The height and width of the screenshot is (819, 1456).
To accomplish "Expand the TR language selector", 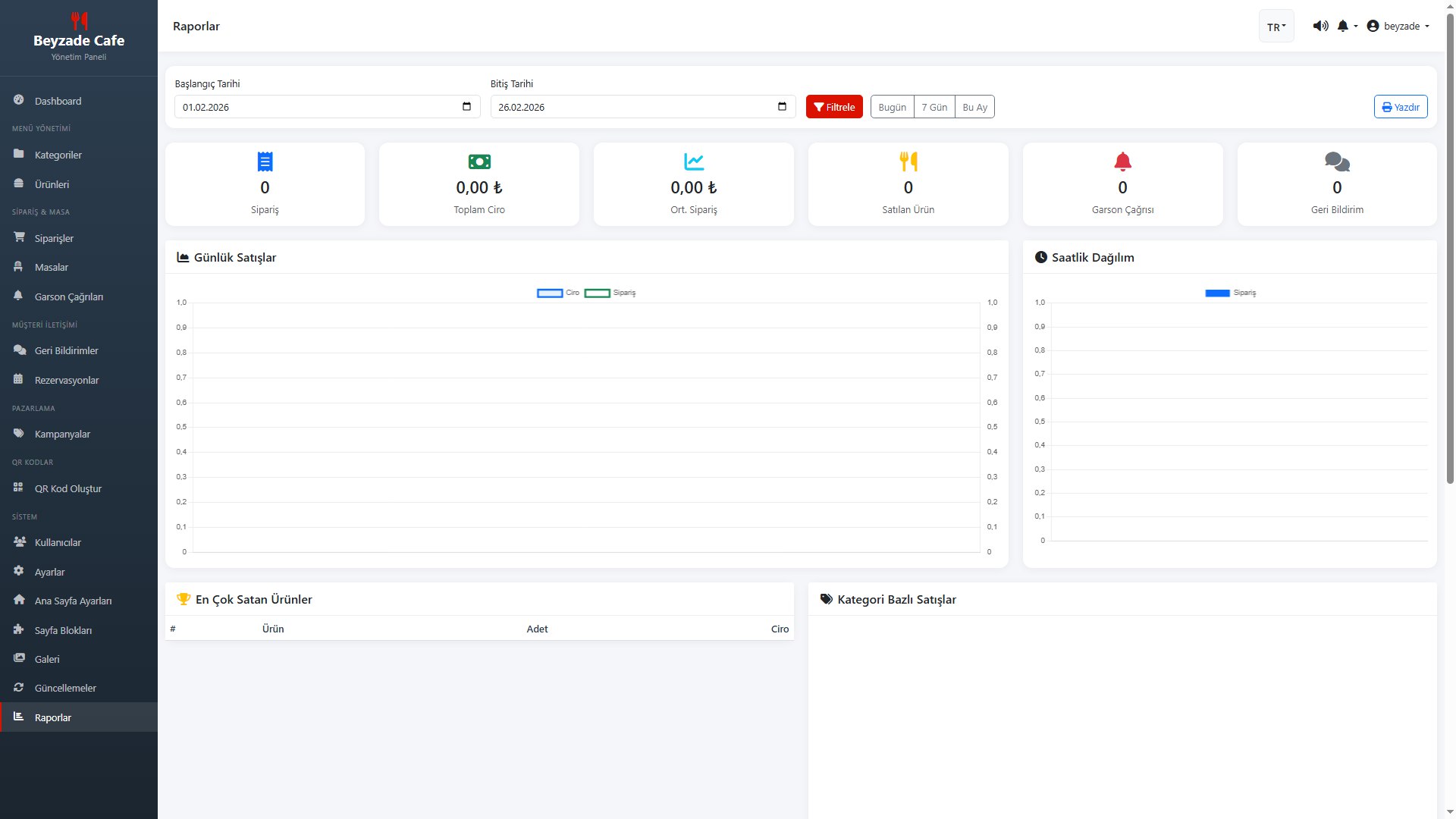I will click(1276, 27).
